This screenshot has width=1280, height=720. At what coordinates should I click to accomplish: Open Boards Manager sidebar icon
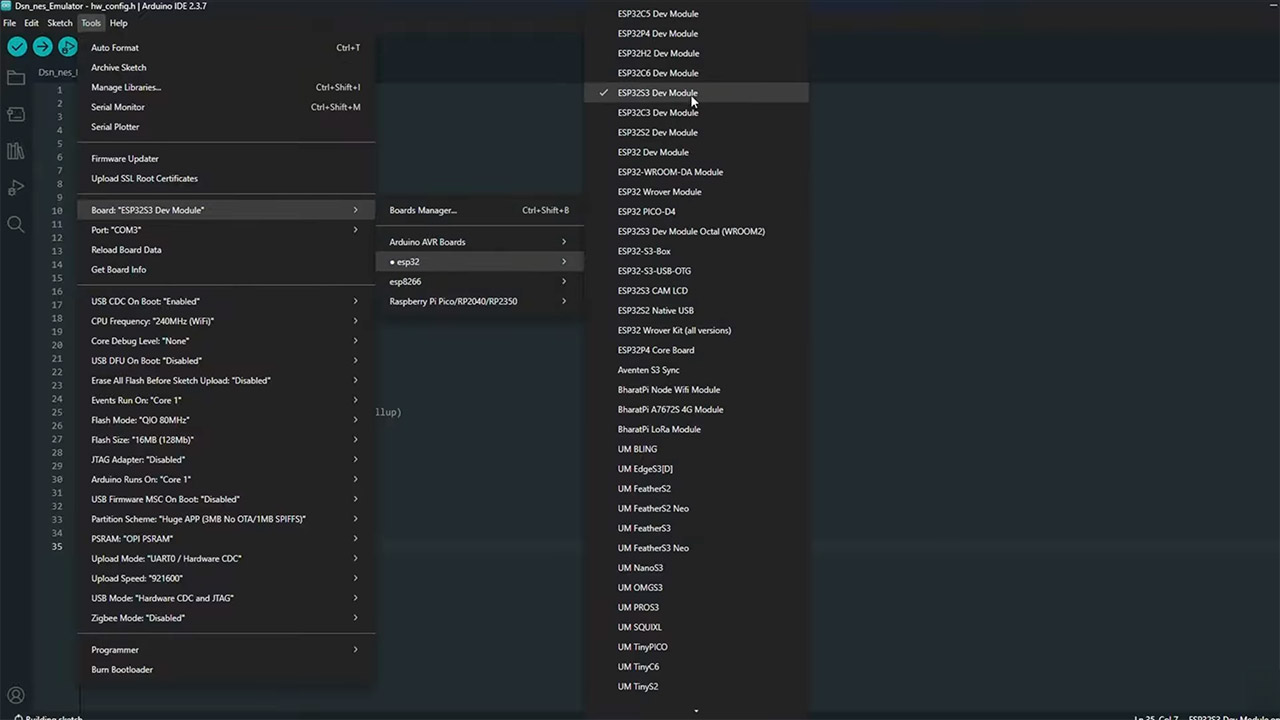[15, 114]
